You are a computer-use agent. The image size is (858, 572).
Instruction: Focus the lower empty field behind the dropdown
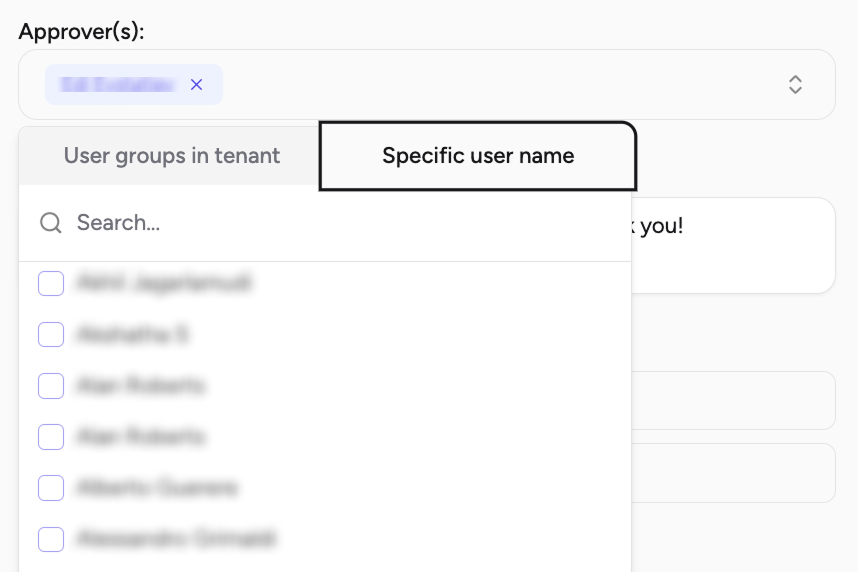click(x=733, y=473)
